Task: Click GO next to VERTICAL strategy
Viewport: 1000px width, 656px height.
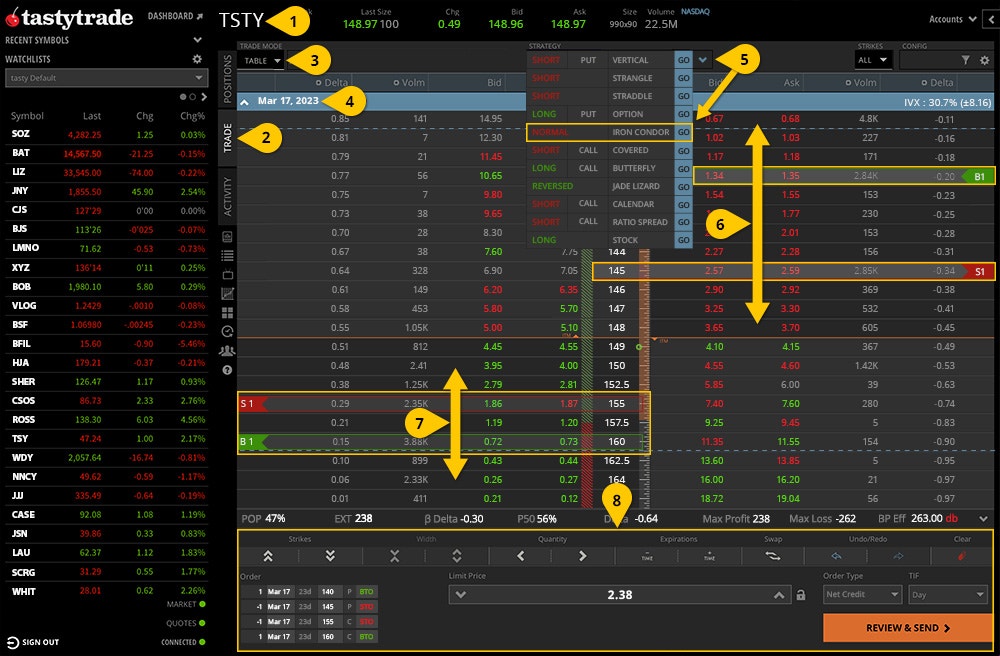Action: tap(683, 60)
